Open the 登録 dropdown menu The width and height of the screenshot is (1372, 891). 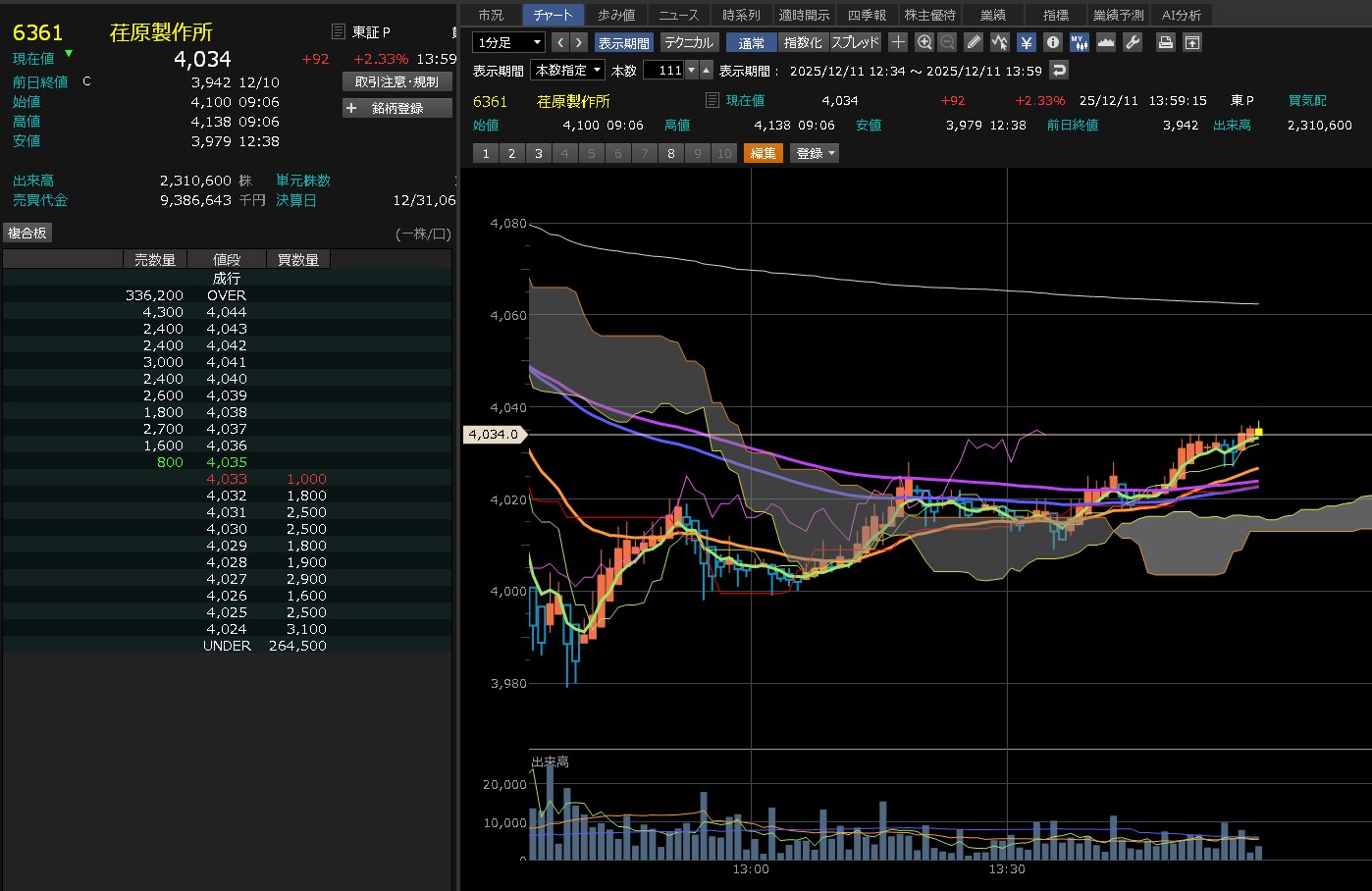815,153
